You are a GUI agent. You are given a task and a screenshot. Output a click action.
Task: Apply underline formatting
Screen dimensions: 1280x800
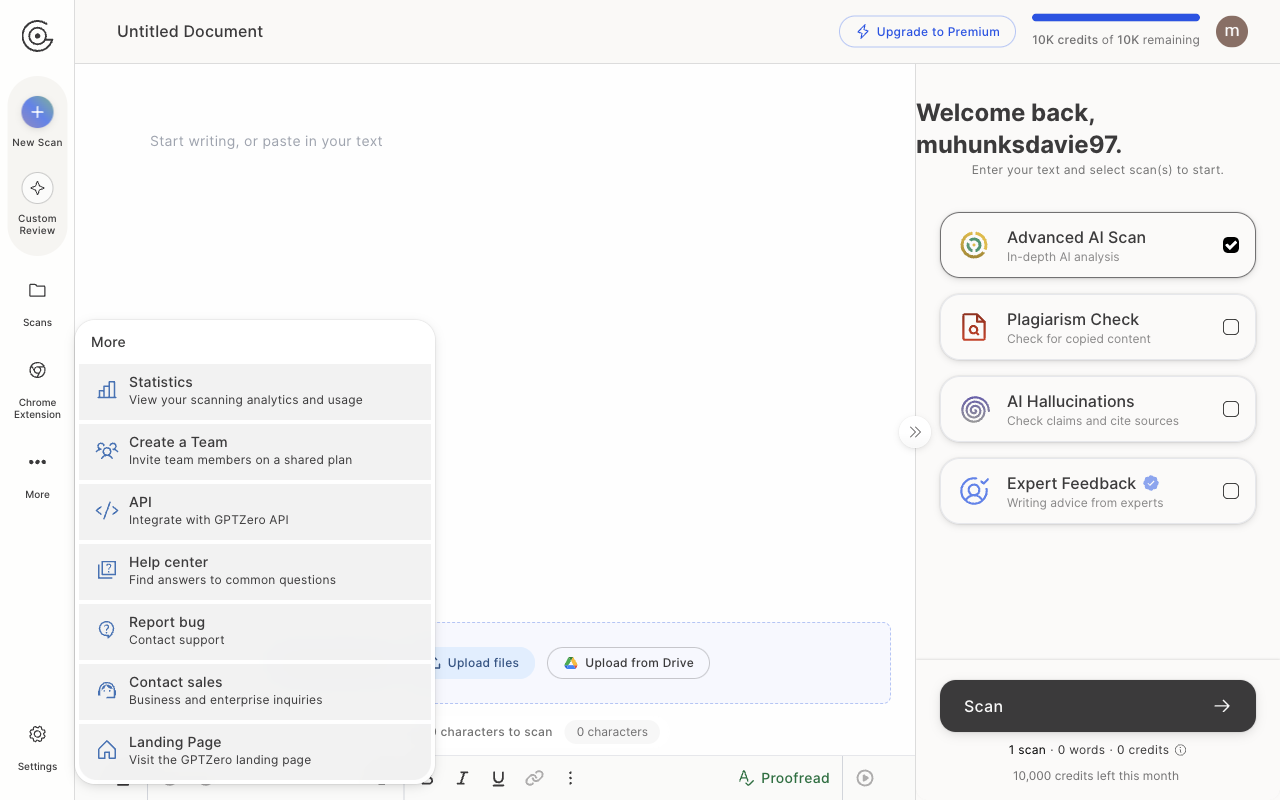pos(498,778)
